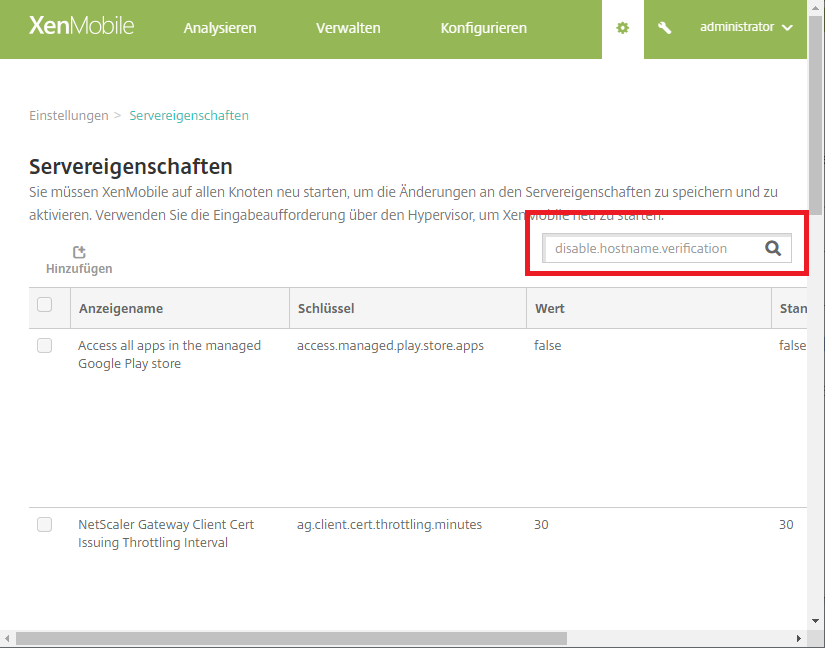Screen dimensions: 825x648
Task: Sort by the Anzeigename column header
Action: [121, 308]
